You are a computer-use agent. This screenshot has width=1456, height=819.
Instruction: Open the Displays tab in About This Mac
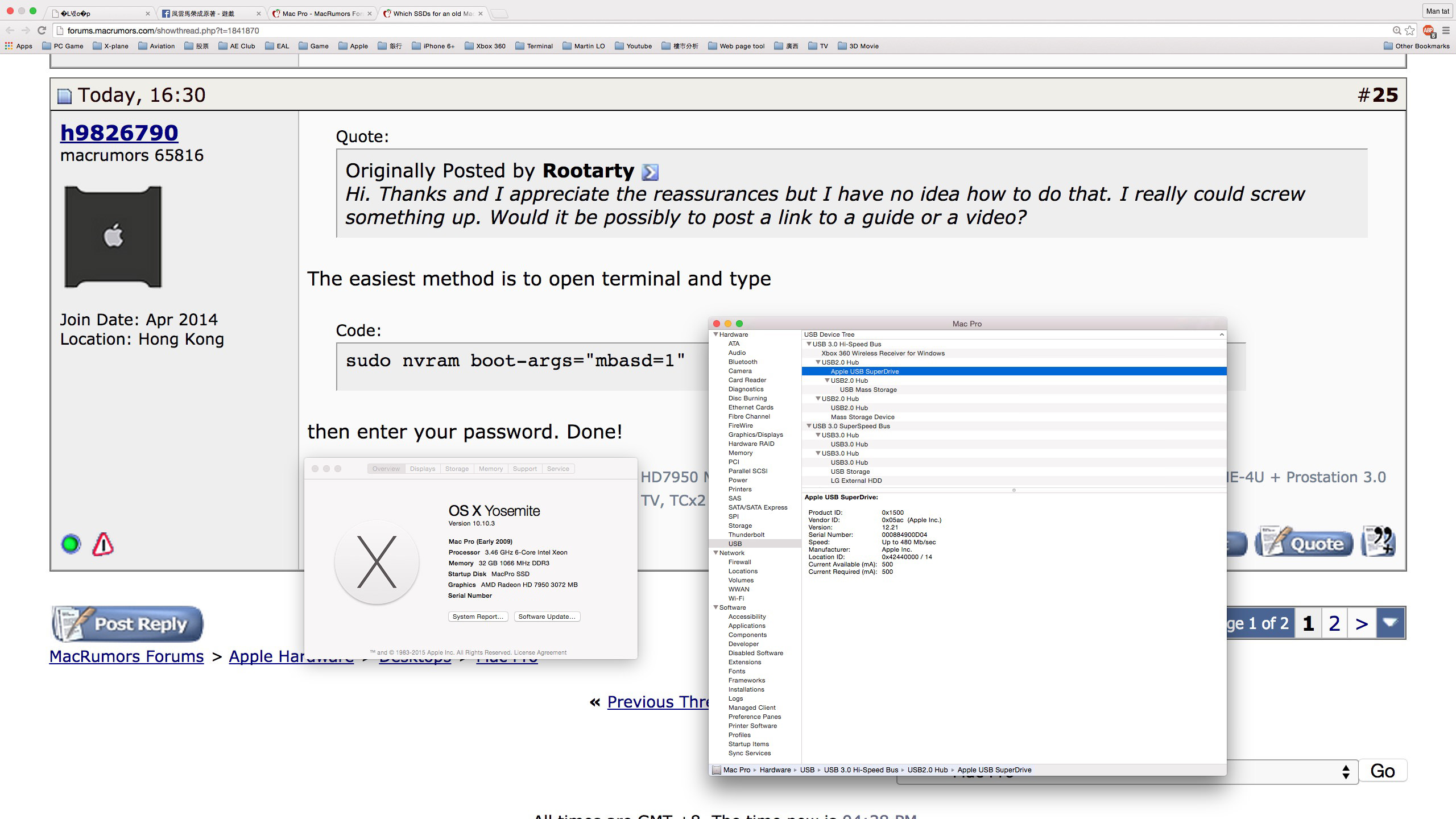click(423, 469)
